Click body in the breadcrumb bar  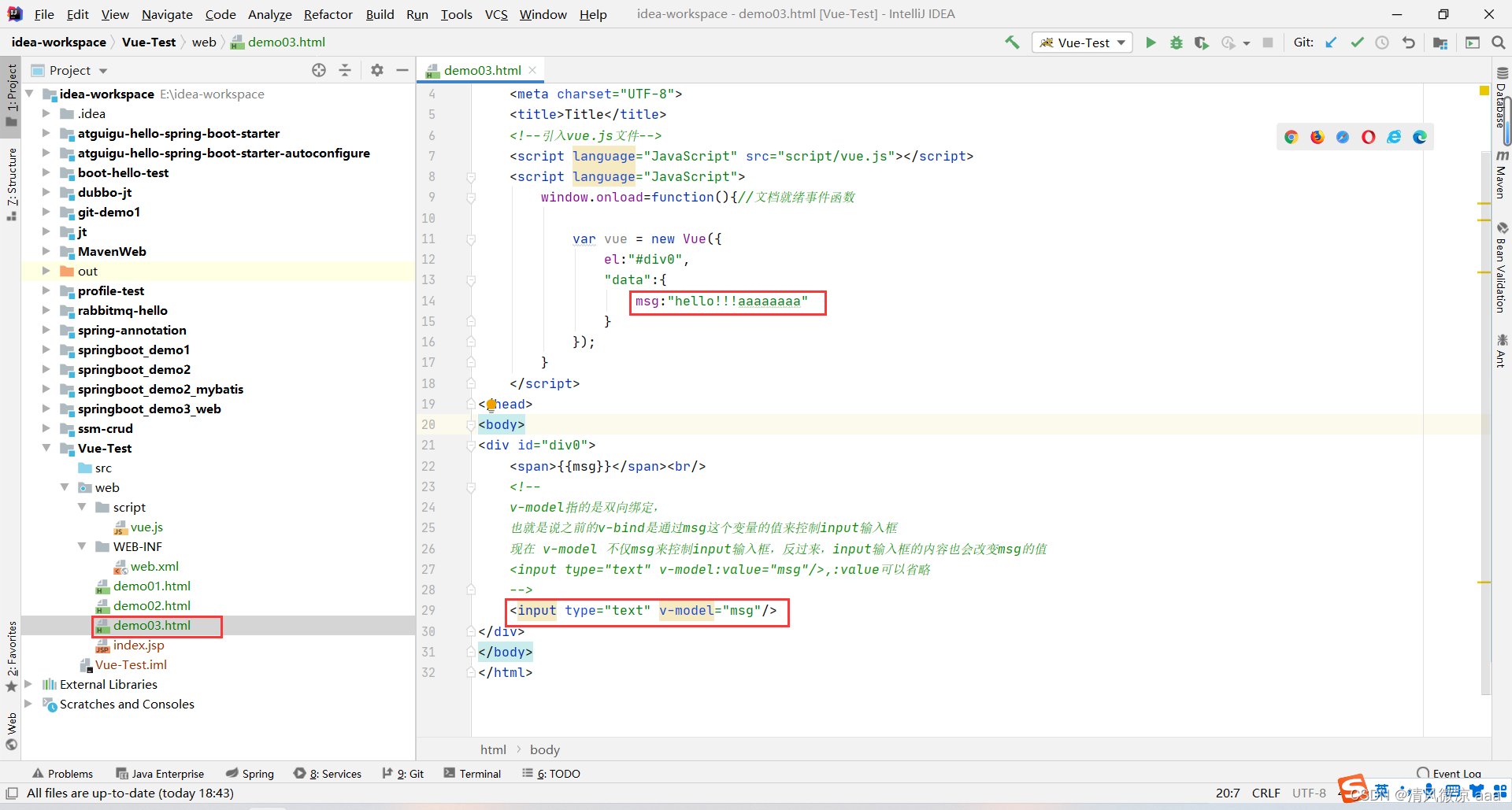pyautogui.click(x=545, y=749)
